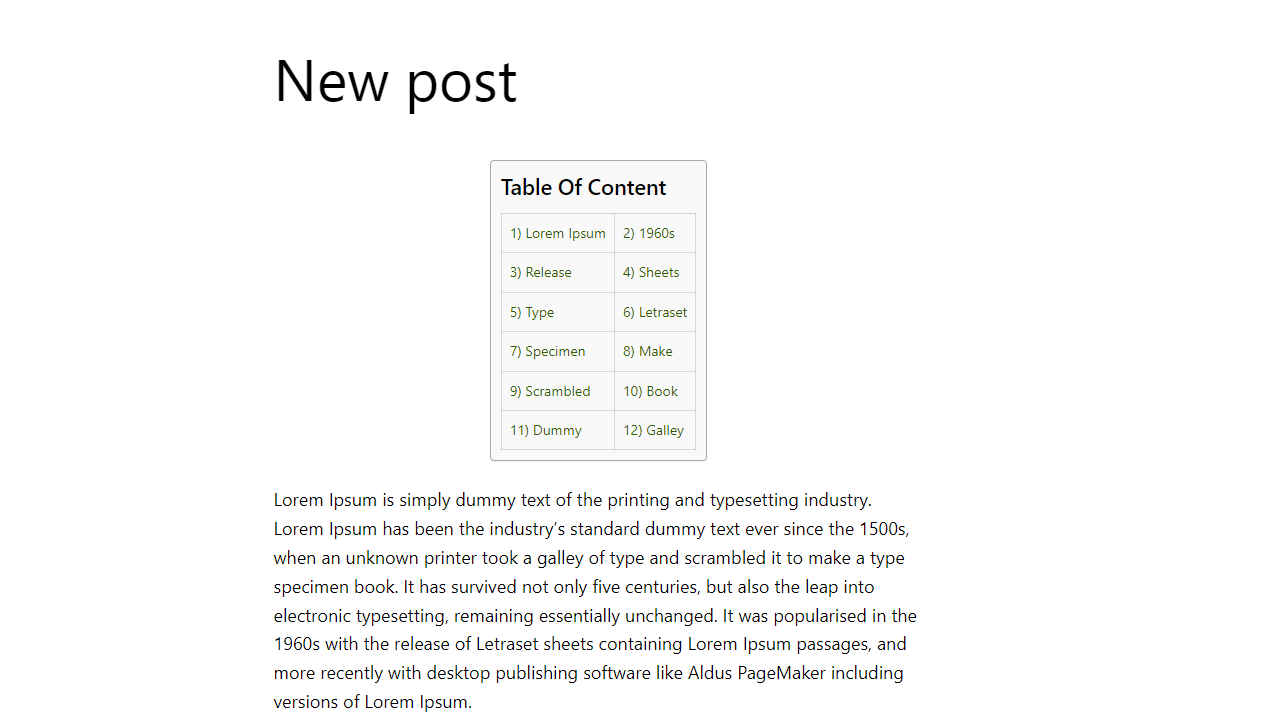
Task: Select the "5) Type" contents link
Action: coord(531,312)
